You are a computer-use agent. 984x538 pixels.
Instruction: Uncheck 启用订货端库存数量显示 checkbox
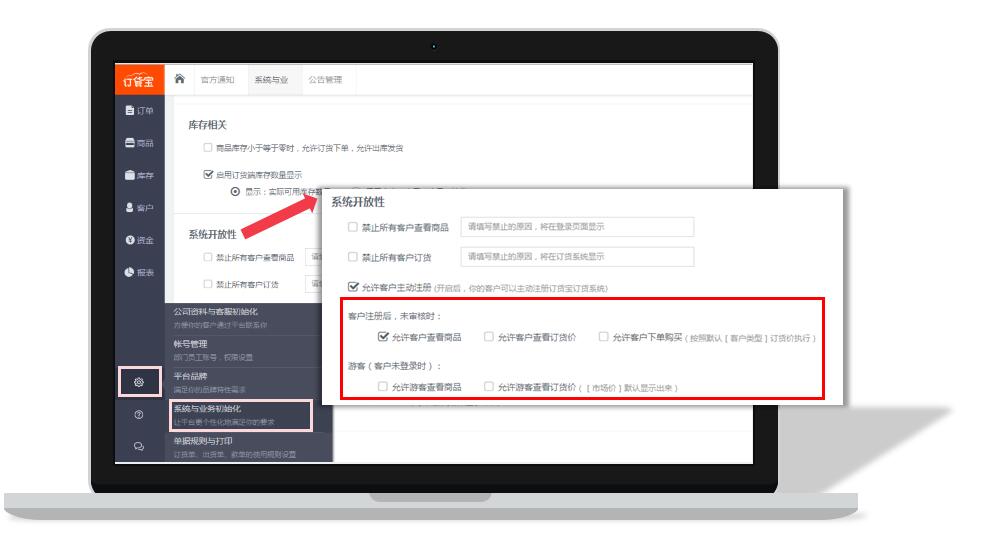click(x=208, y=174)
